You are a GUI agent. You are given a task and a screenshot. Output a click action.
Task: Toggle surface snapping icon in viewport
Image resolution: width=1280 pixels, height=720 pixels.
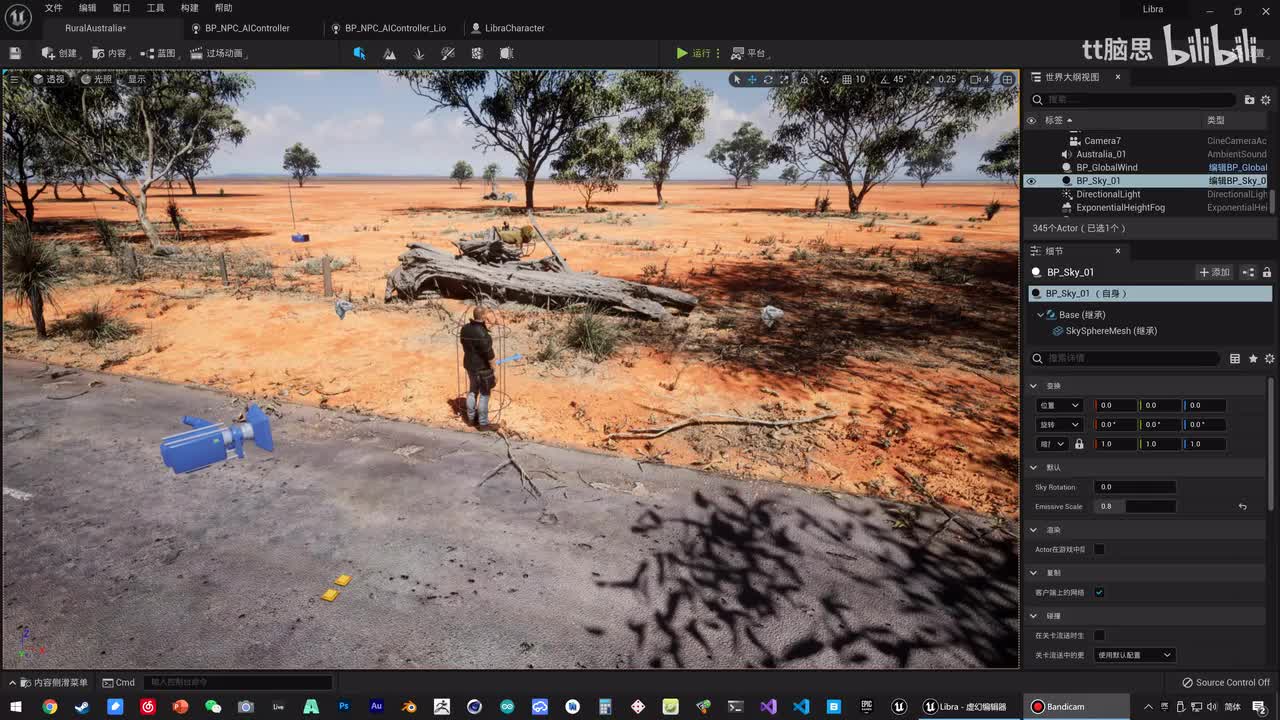tap(826, 79)
